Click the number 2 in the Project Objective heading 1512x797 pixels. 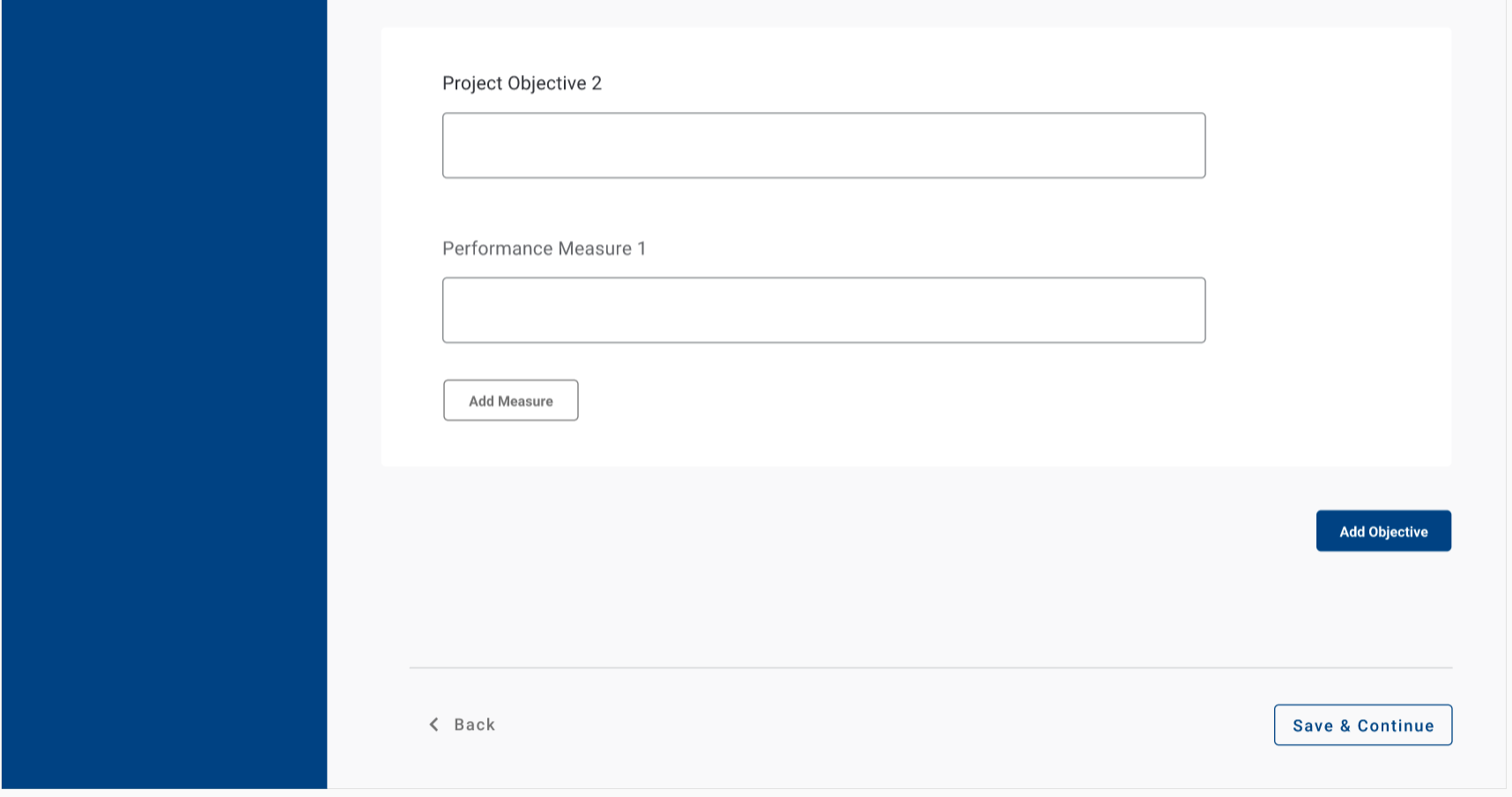597,84
